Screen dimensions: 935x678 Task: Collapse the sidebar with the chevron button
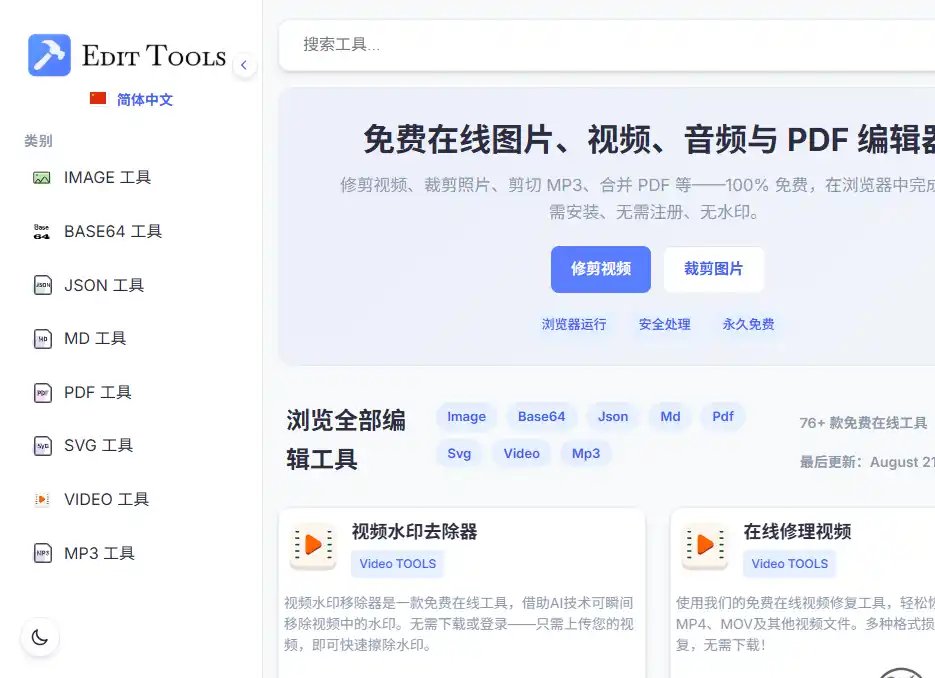pos(244,65)
